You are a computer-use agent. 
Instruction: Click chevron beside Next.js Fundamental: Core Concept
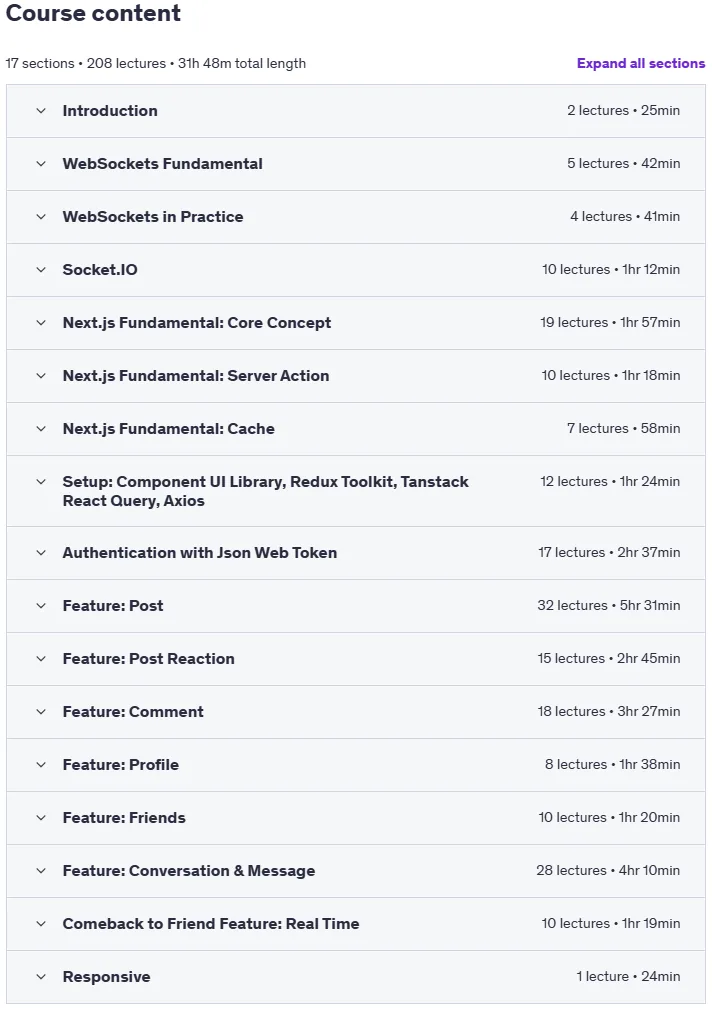[41, 323]
